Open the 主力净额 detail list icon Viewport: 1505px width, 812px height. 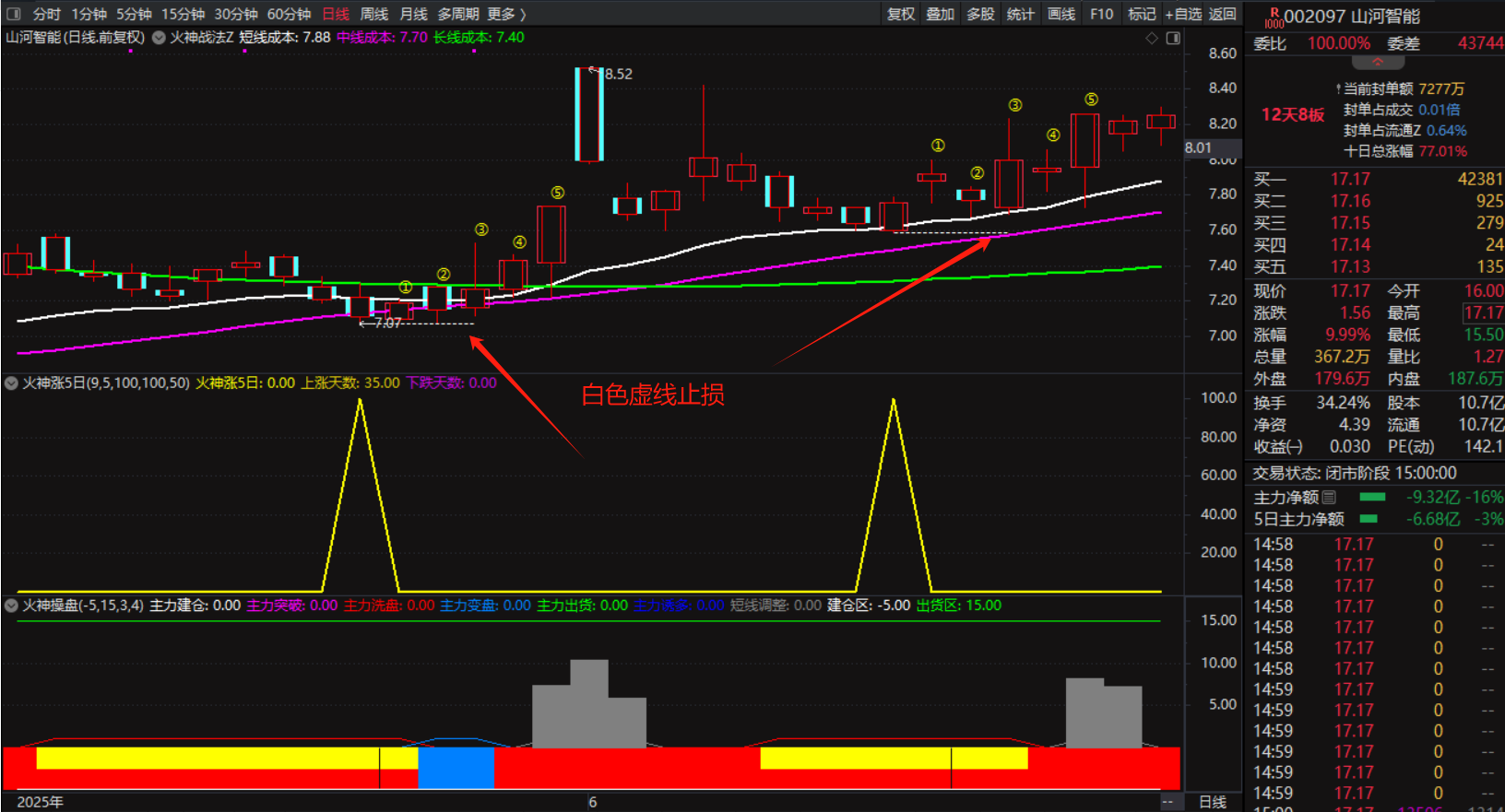coord(1329,497)
